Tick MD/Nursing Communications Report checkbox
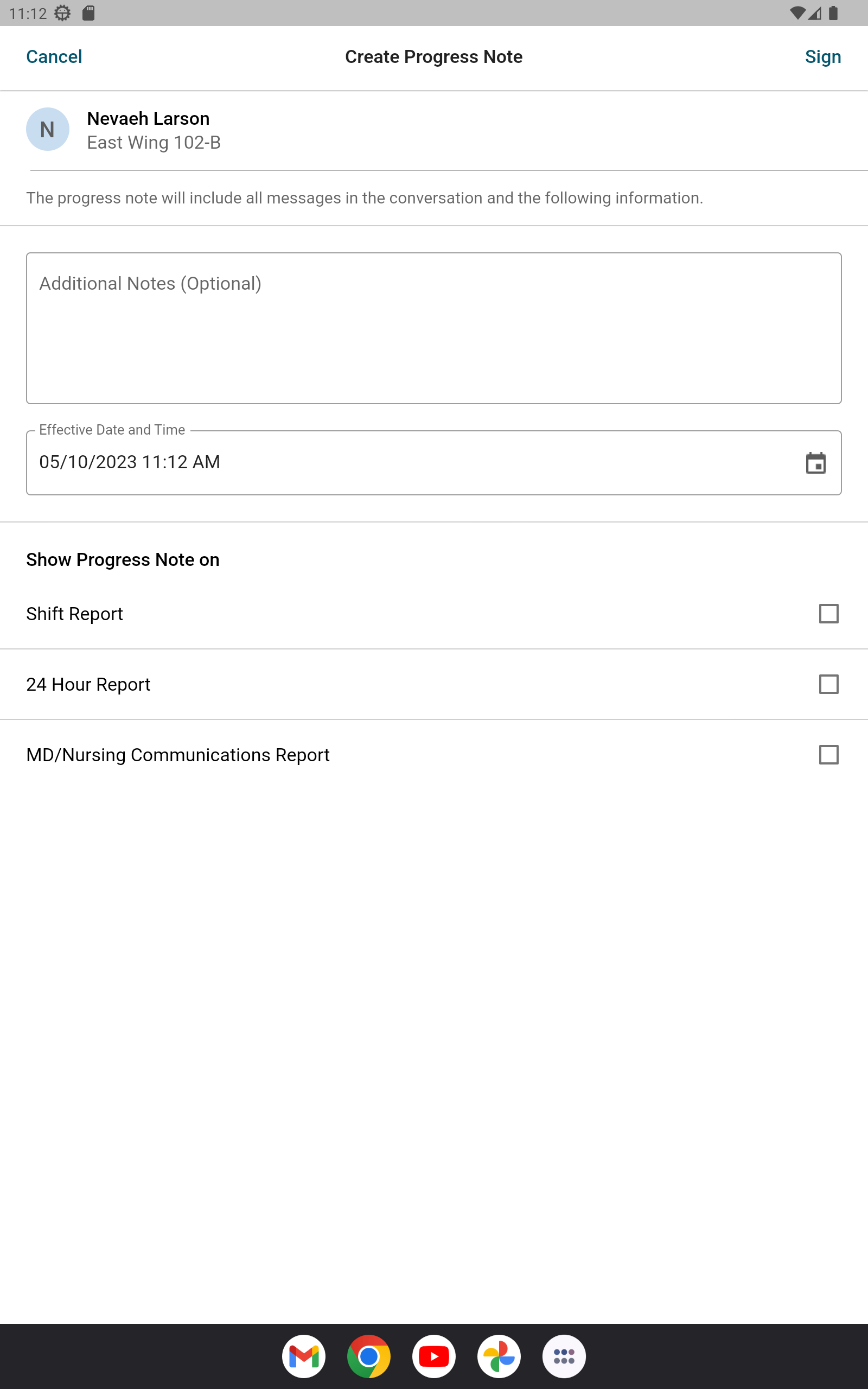This screenshot has height=1389, width=868. pyautogui.click(x=828, y=755)
